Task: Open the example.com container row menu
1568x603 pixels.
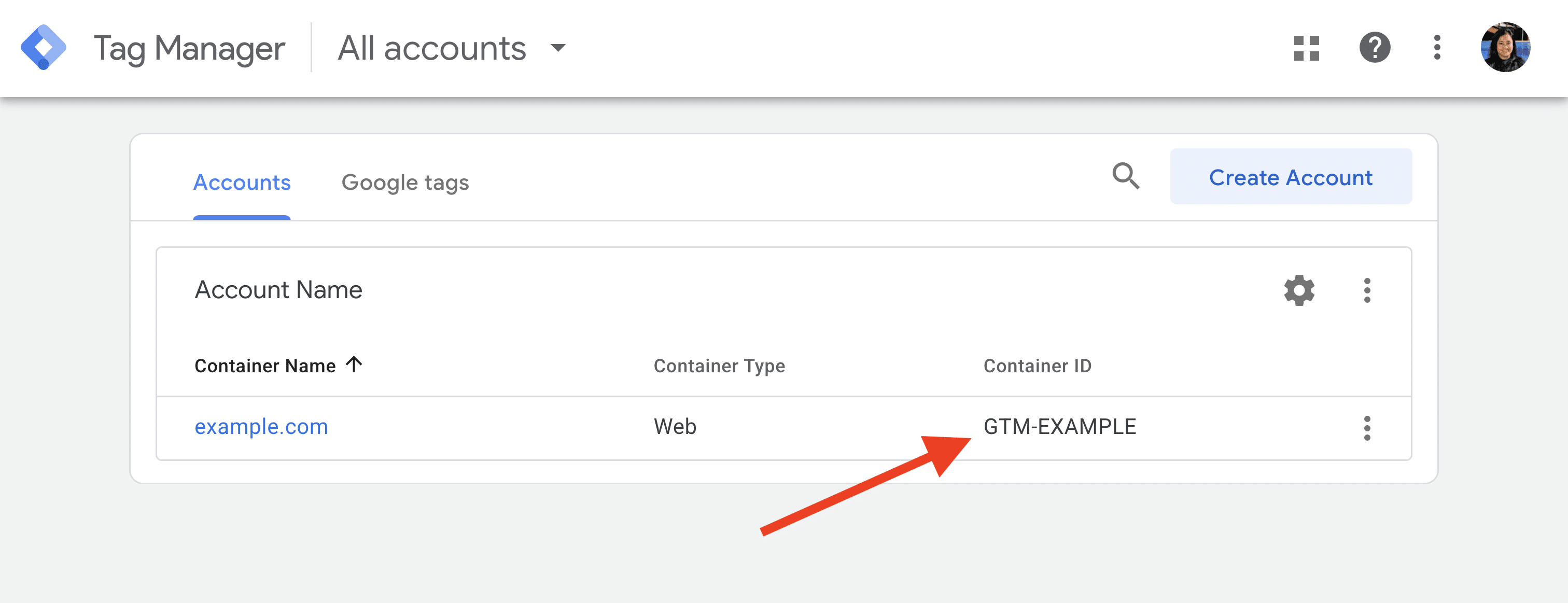Action: [x=1367, y=428]
